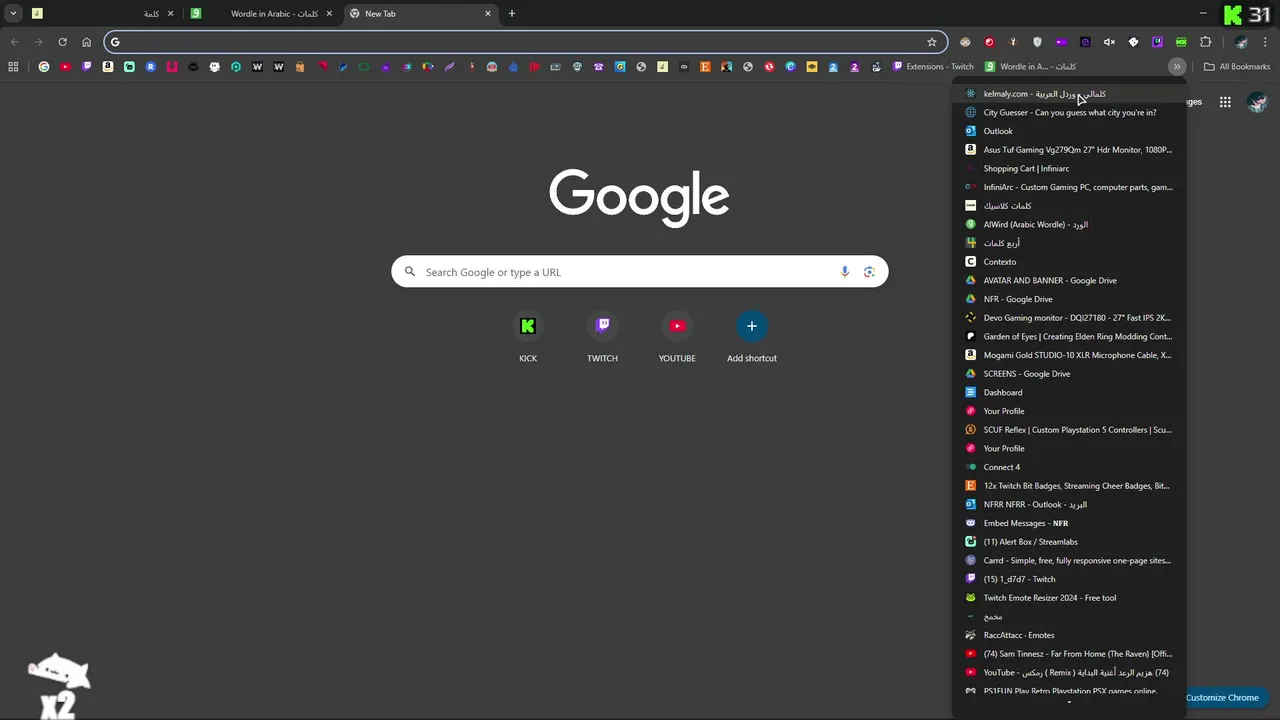Open the Carrd one-page sites bookmark
The width and height of the screenshot is (1280, 720).
coord(1069,560)
